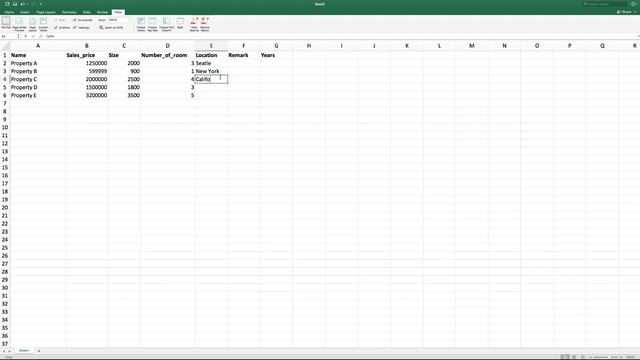The image size is (640, 360).
Task: Add a new sheet with plus button
Action: [39, 351]
